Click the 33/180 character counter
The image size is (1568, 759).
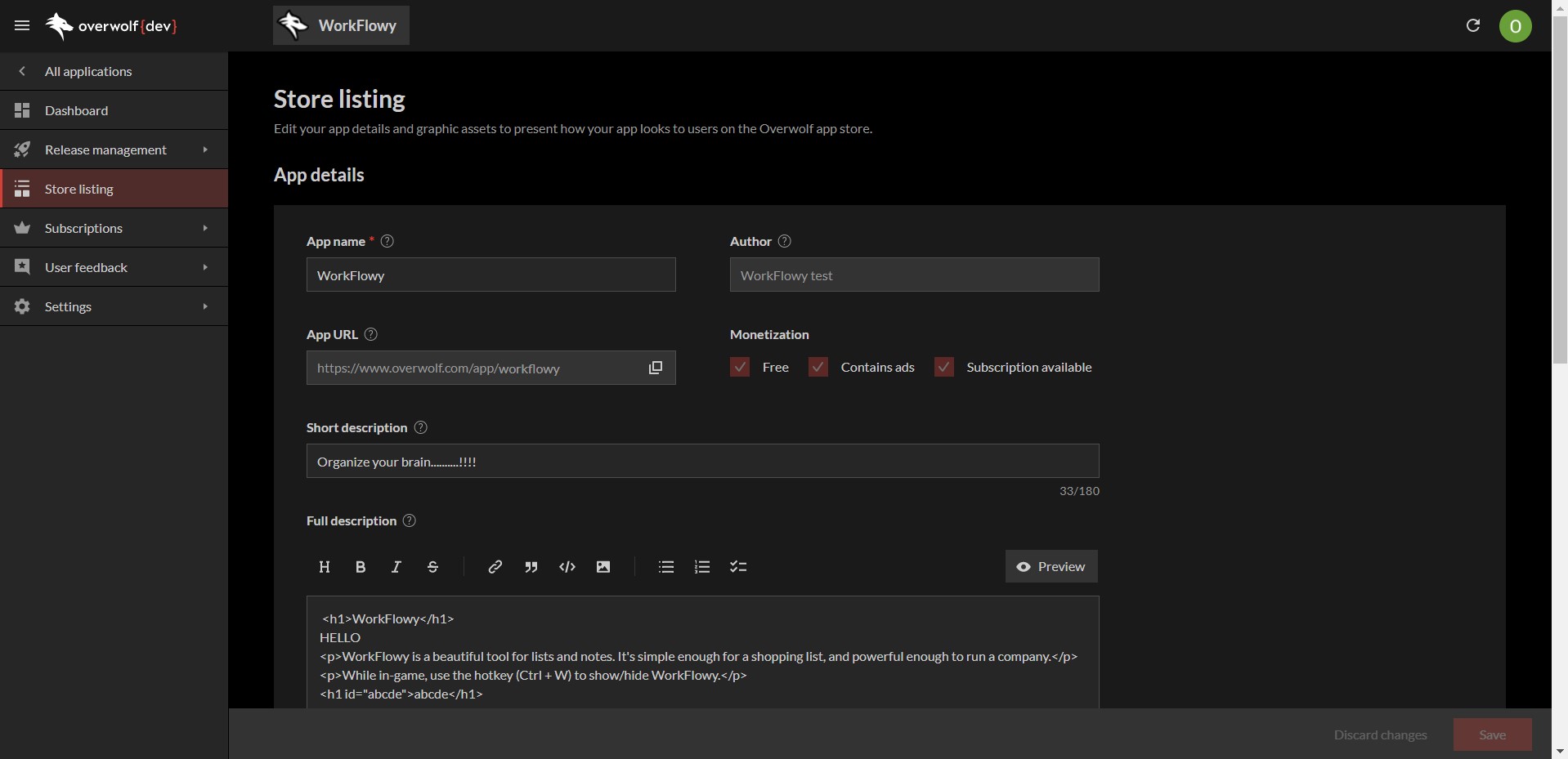pos(1079,491)
